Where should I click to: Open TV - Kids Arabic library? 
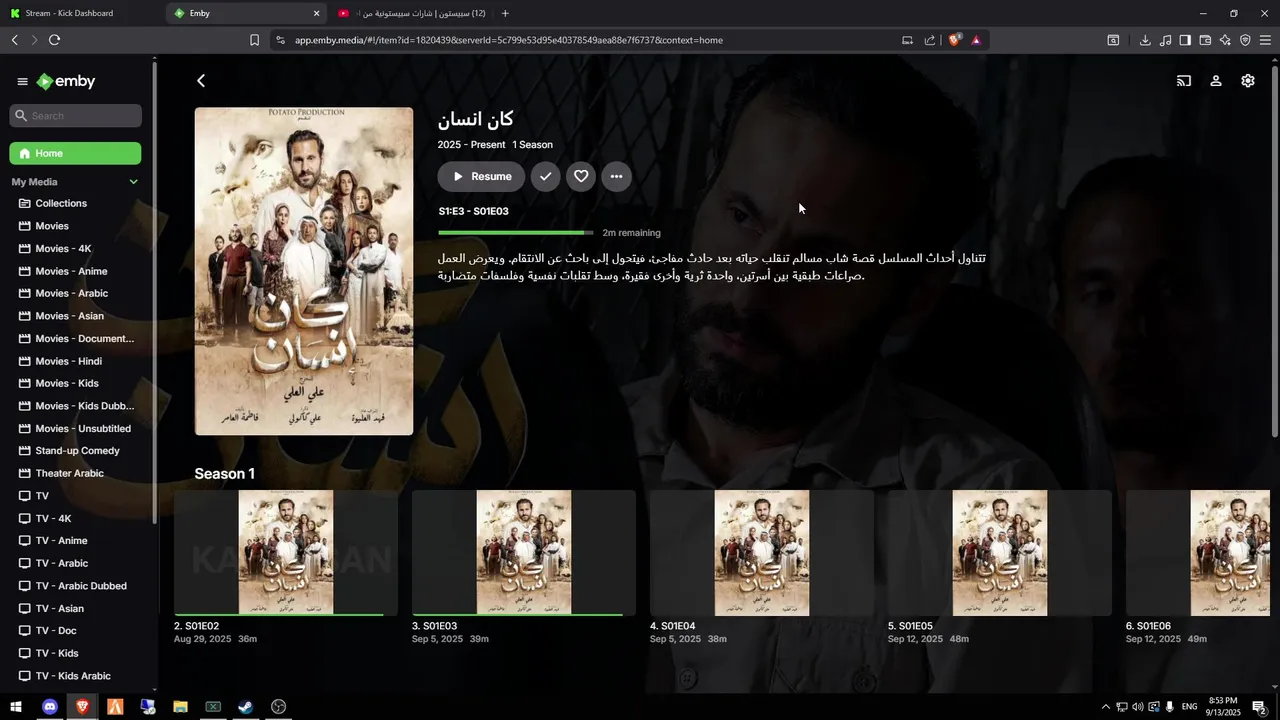pyautogui.click(x=75, y=676)
